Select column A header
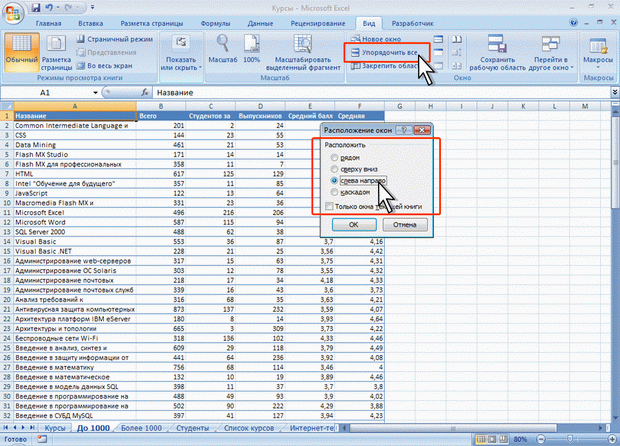Screen dimensions: 620x446 click(x=75, y=106)
